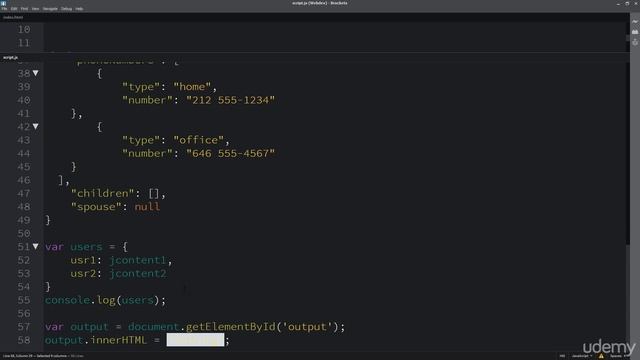Click the Brackets app icon in title bar

(4, 3)
